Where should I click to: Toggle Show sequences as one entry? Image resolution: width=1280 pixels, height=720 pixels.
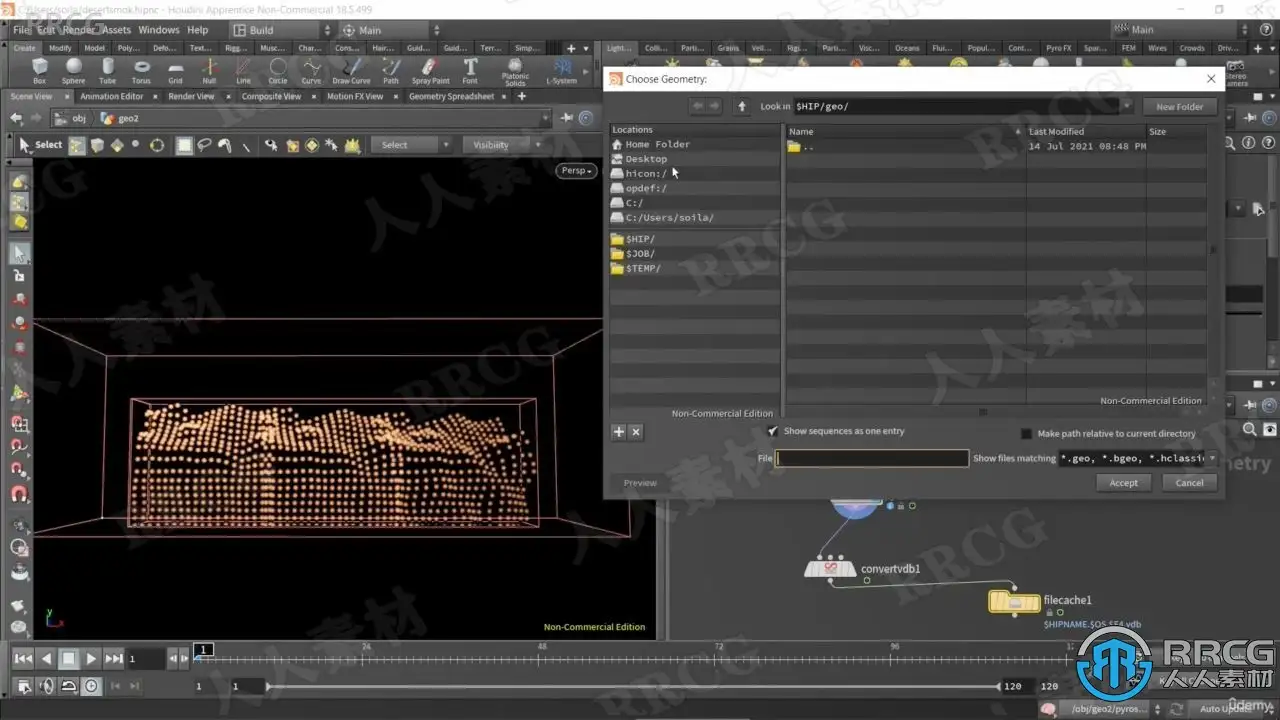(772, 431)
